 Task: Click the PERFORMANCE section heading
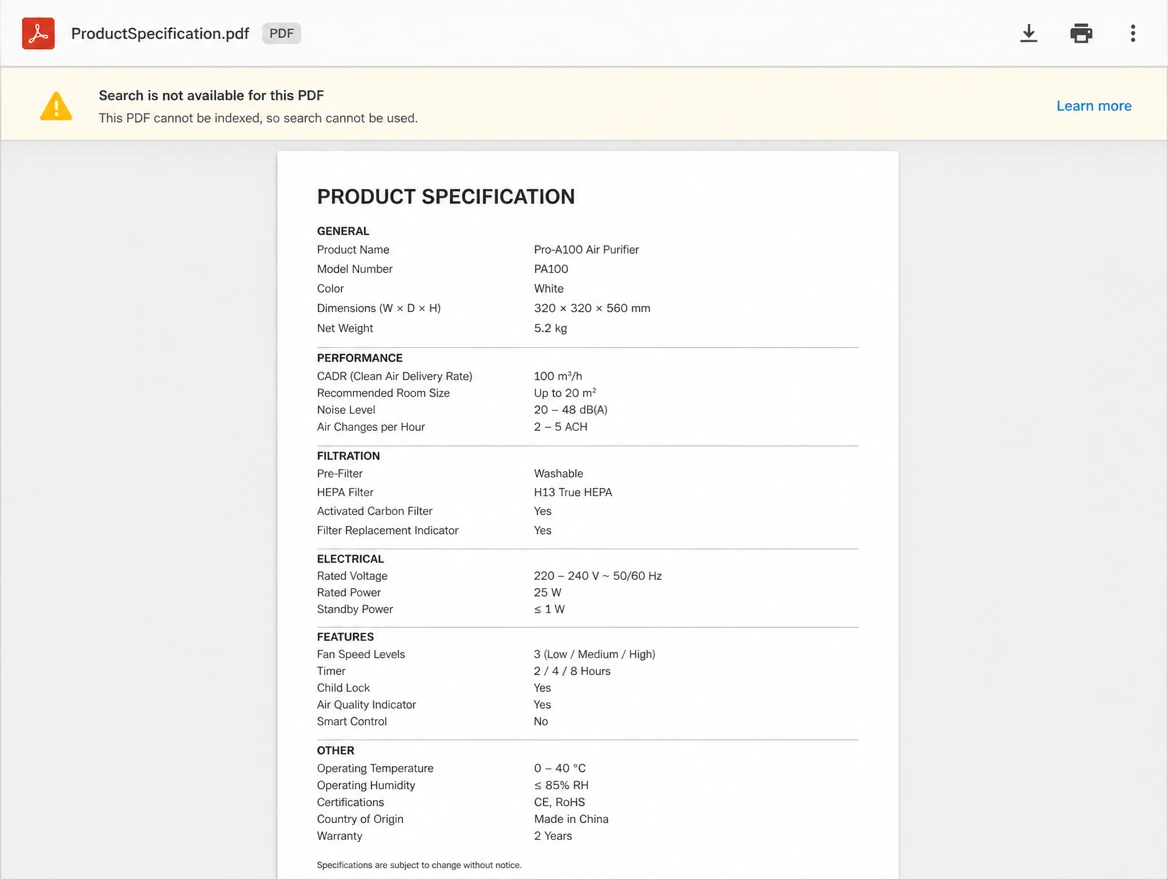(360, 358)
